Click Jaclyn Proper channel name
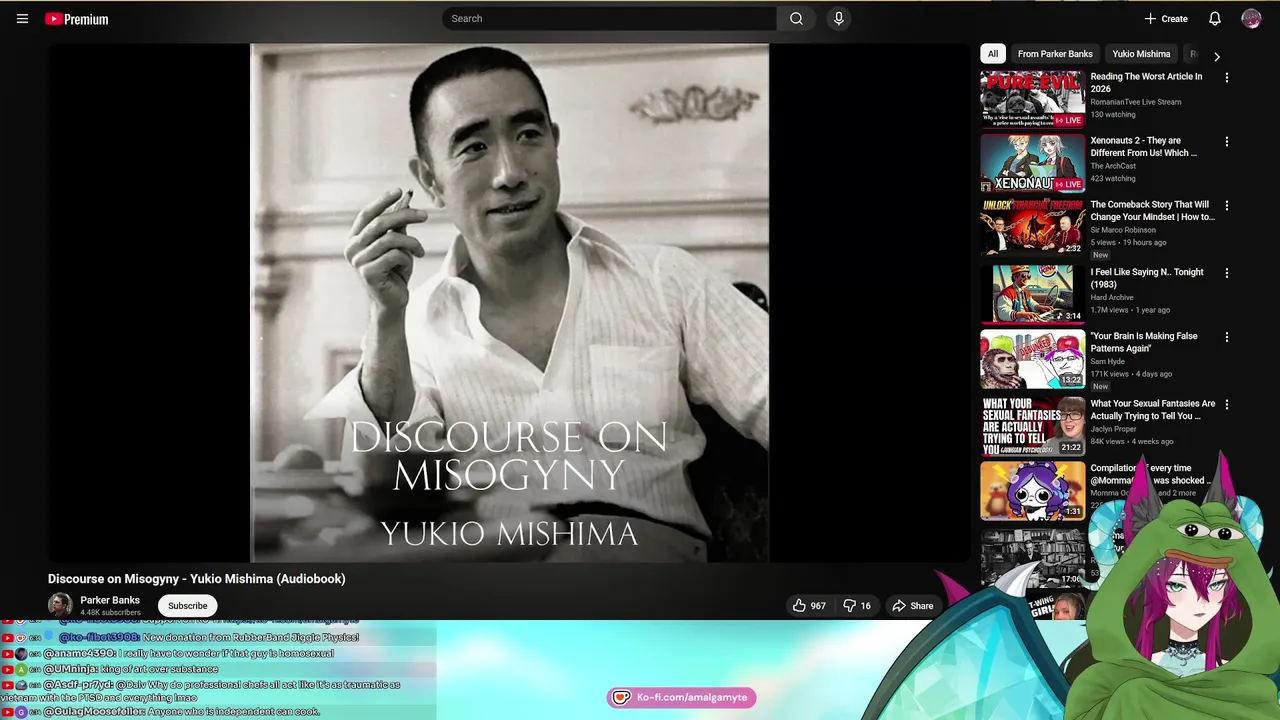Screen dimensions: 1280x720 pyautogui.click(x=1114, y=429)
